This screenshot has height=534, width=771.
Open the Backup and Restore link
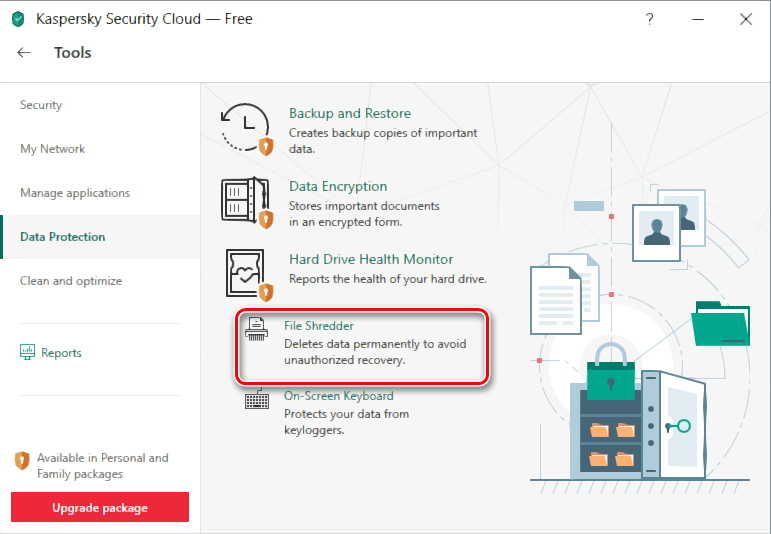[350, 113]
